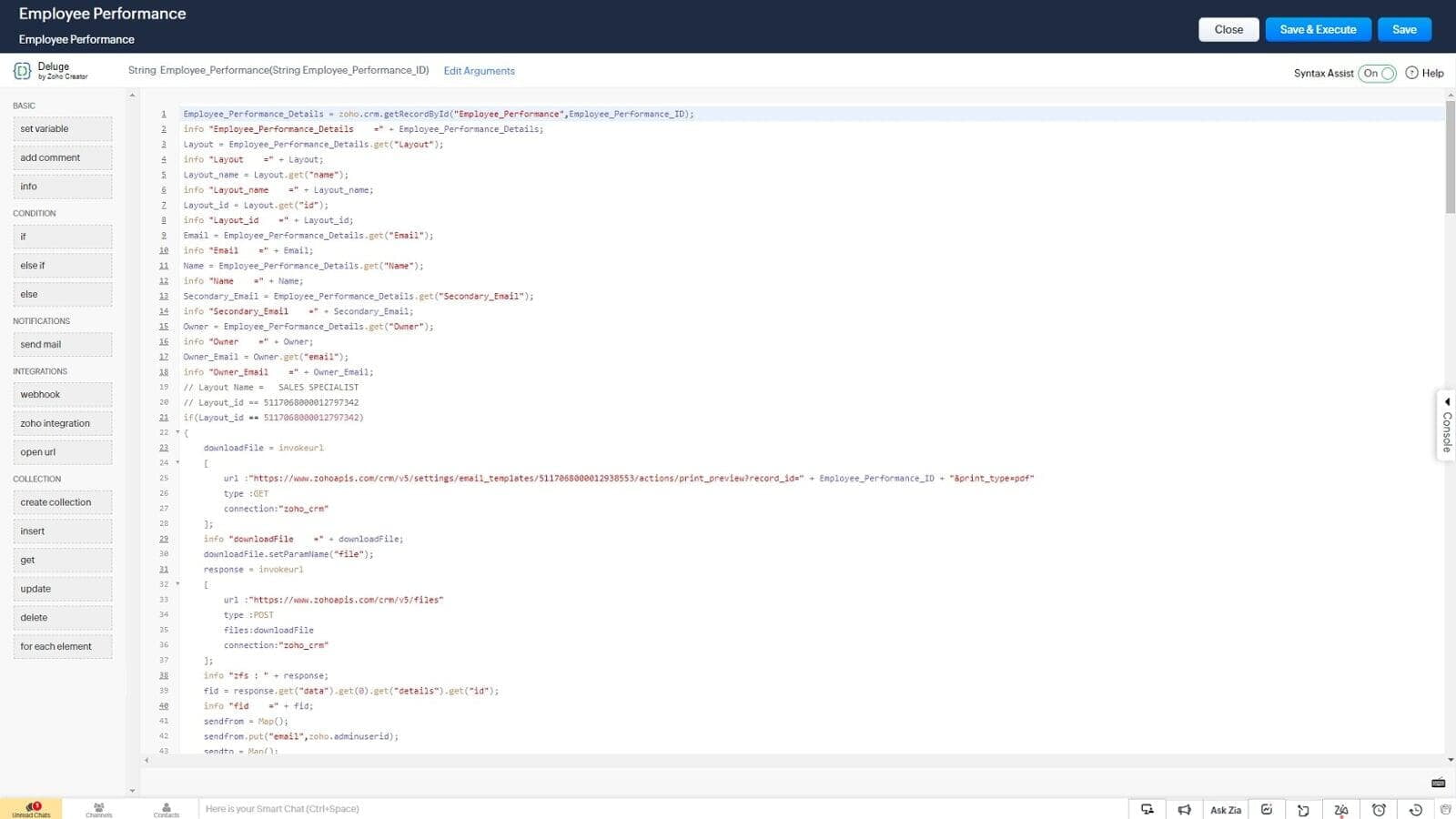Click the megaphone announcements icon

(1184, 809)
